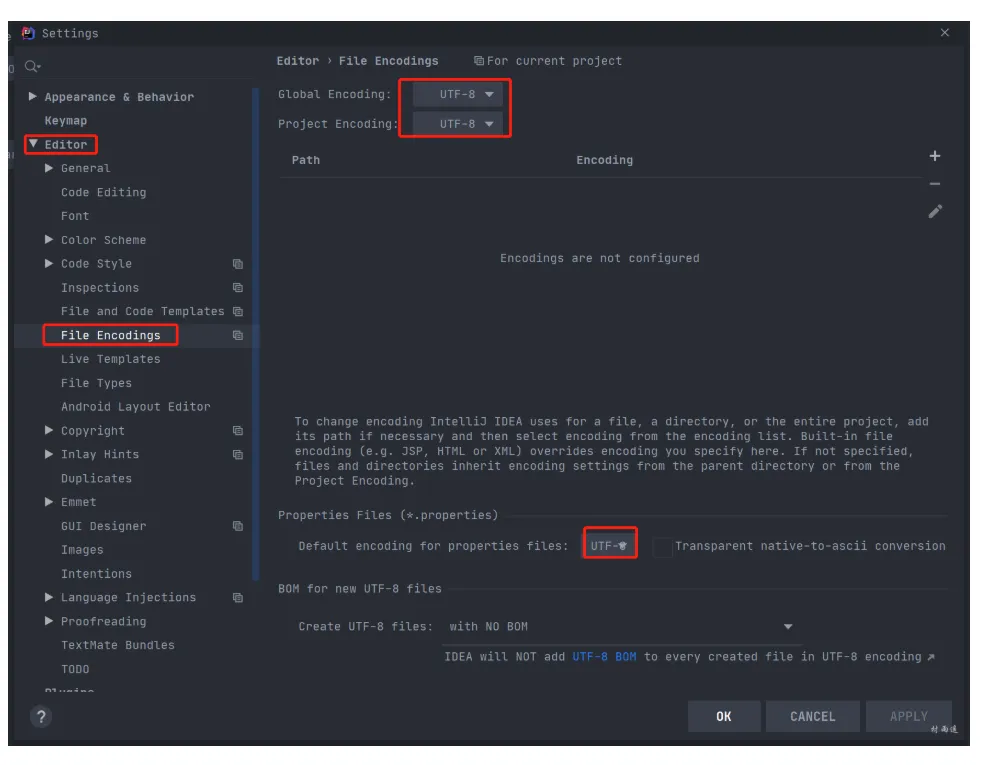Viewport: 985px width, 765px height.
Task: Open the Project Encoding dropdown
Action: click(x=457, y=124)
